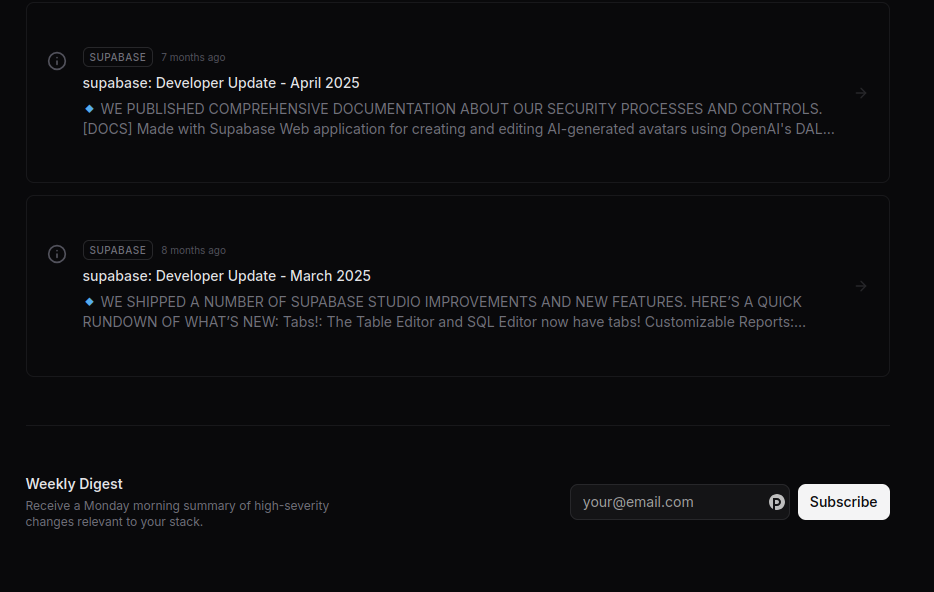Click the info icon beside April 2025 update
The image size is (934, 592).
[x=57, y=61]
